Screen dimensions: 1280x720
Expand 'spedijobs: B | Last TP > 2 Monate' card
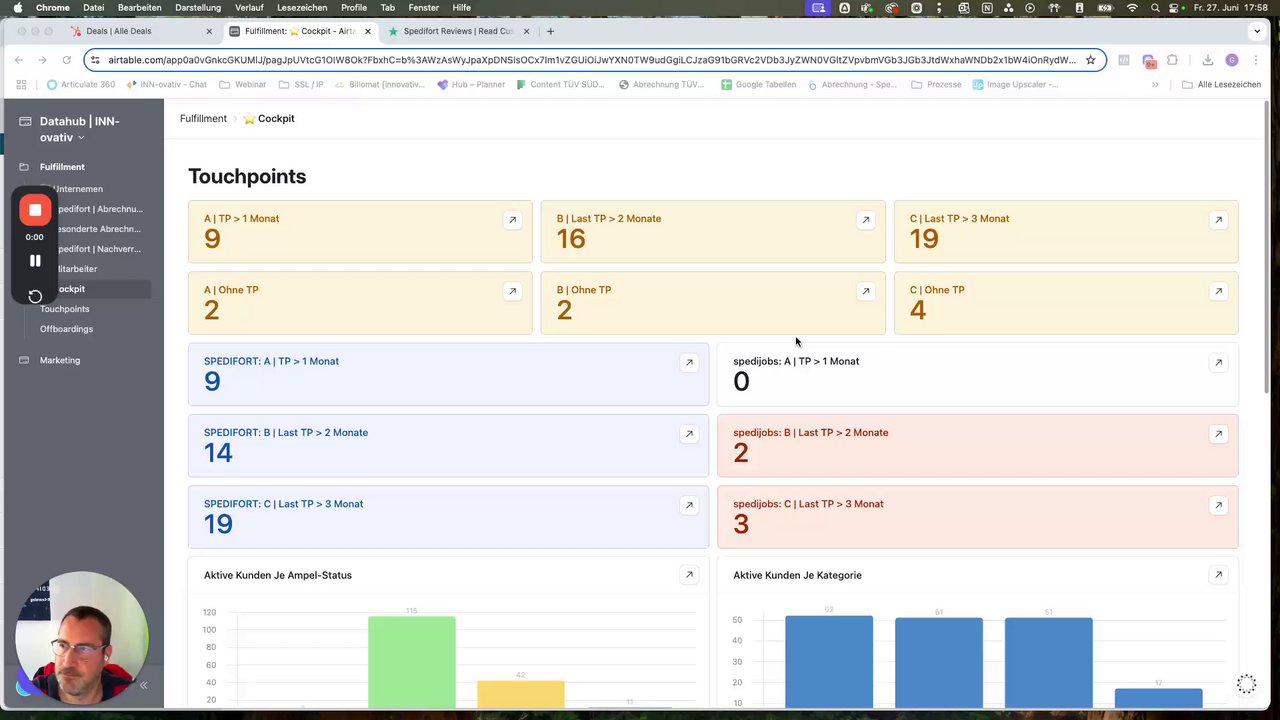click(1218, 434)
